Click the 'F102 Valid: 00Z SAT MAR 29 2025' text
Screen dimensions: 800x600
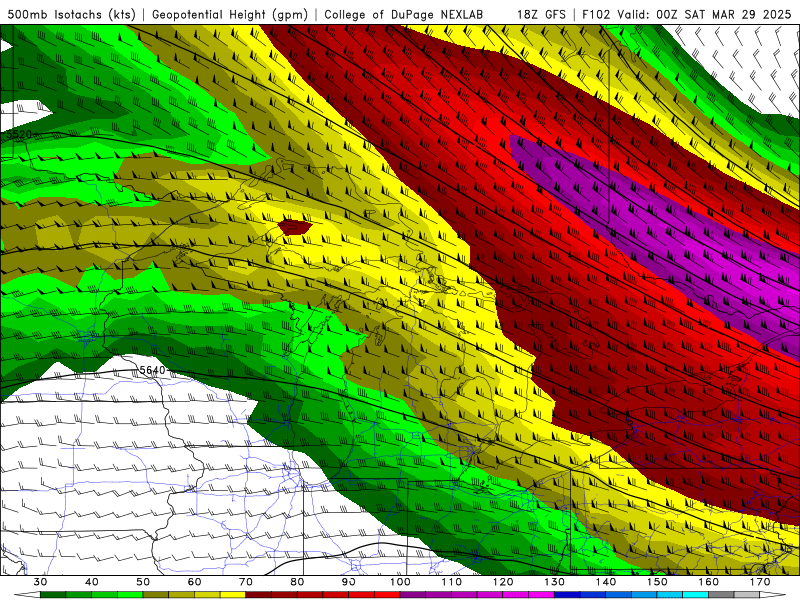pyautogui.click(x=687, y=14)
